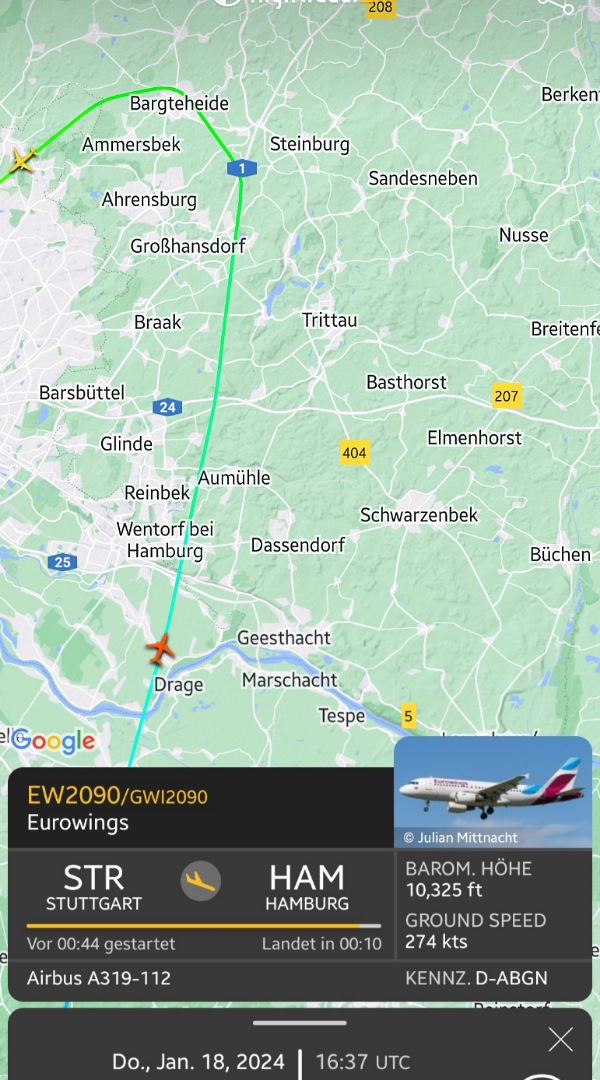The height and width of the screenshot is (1080, 600).
Task: Select HAM Hamburg arrival airport
Action: point(307,887)
